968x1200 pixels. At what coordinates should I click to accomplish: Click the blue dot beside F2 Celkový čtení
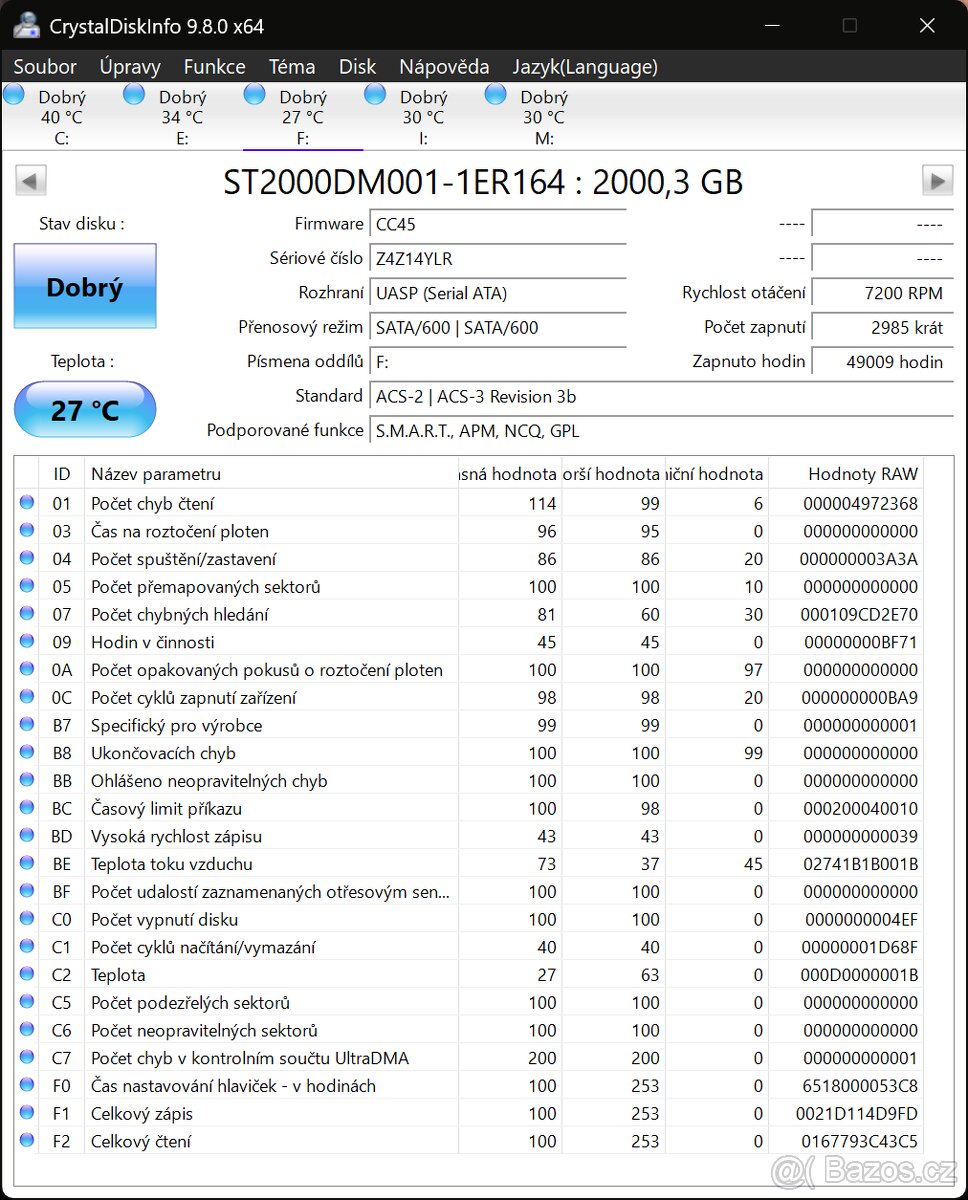tap(26, 1141)
